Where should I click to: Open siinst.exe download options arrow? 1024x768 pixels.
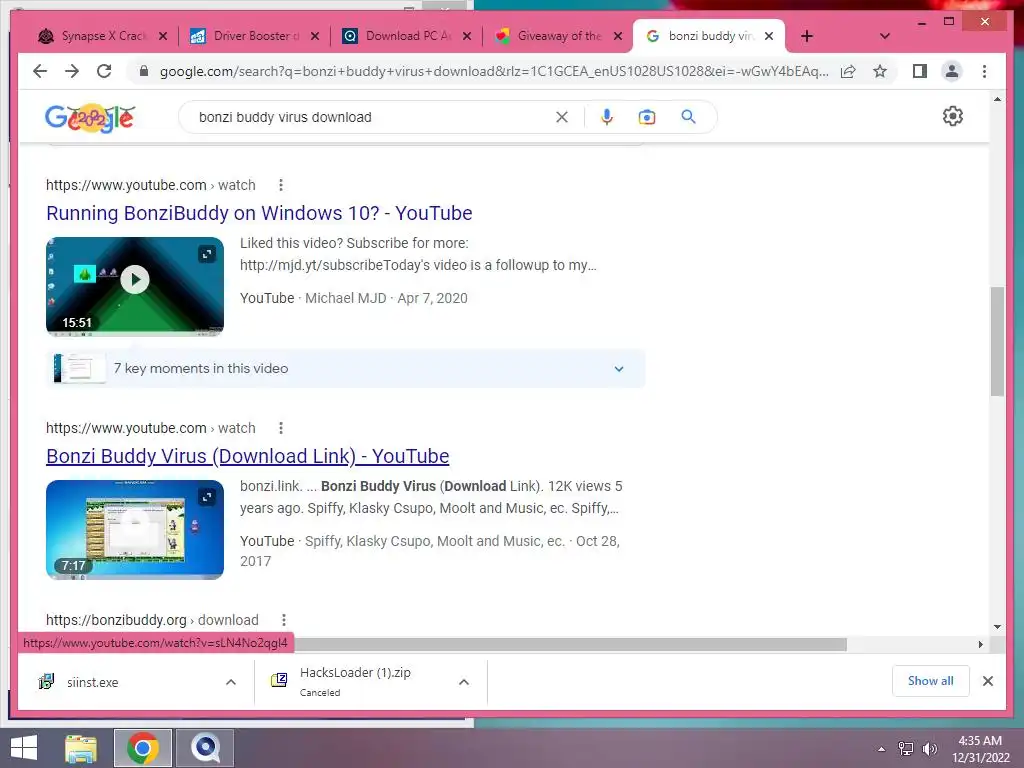click(231, 682)
